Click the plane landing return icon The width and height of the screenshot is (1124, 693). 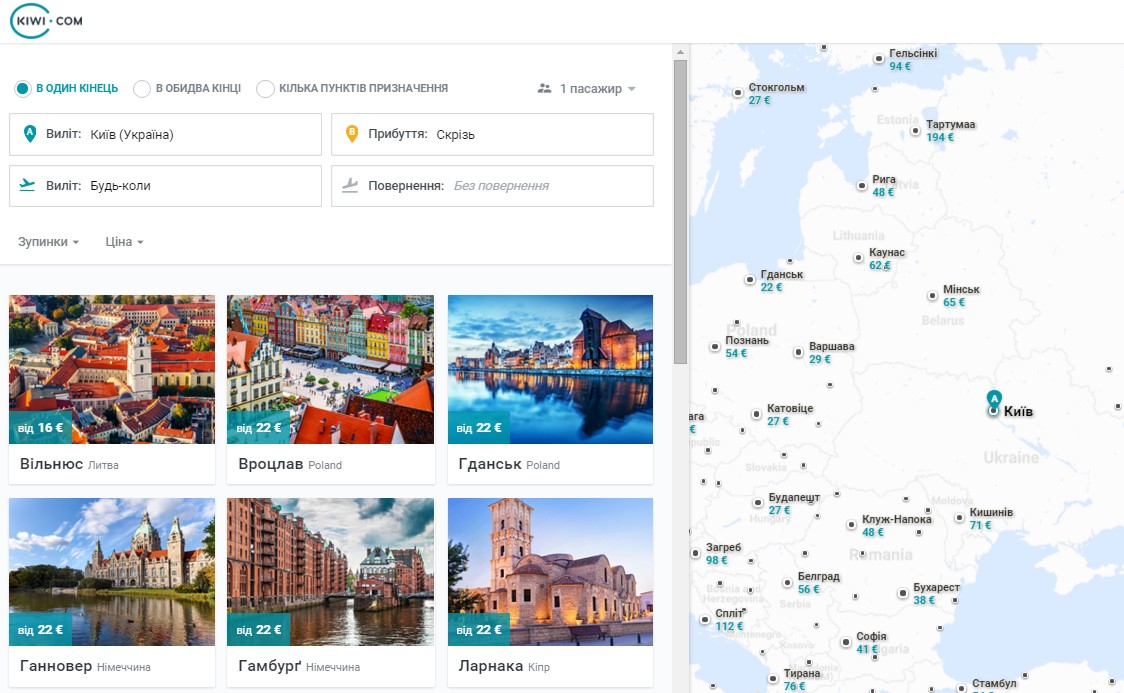350,186
